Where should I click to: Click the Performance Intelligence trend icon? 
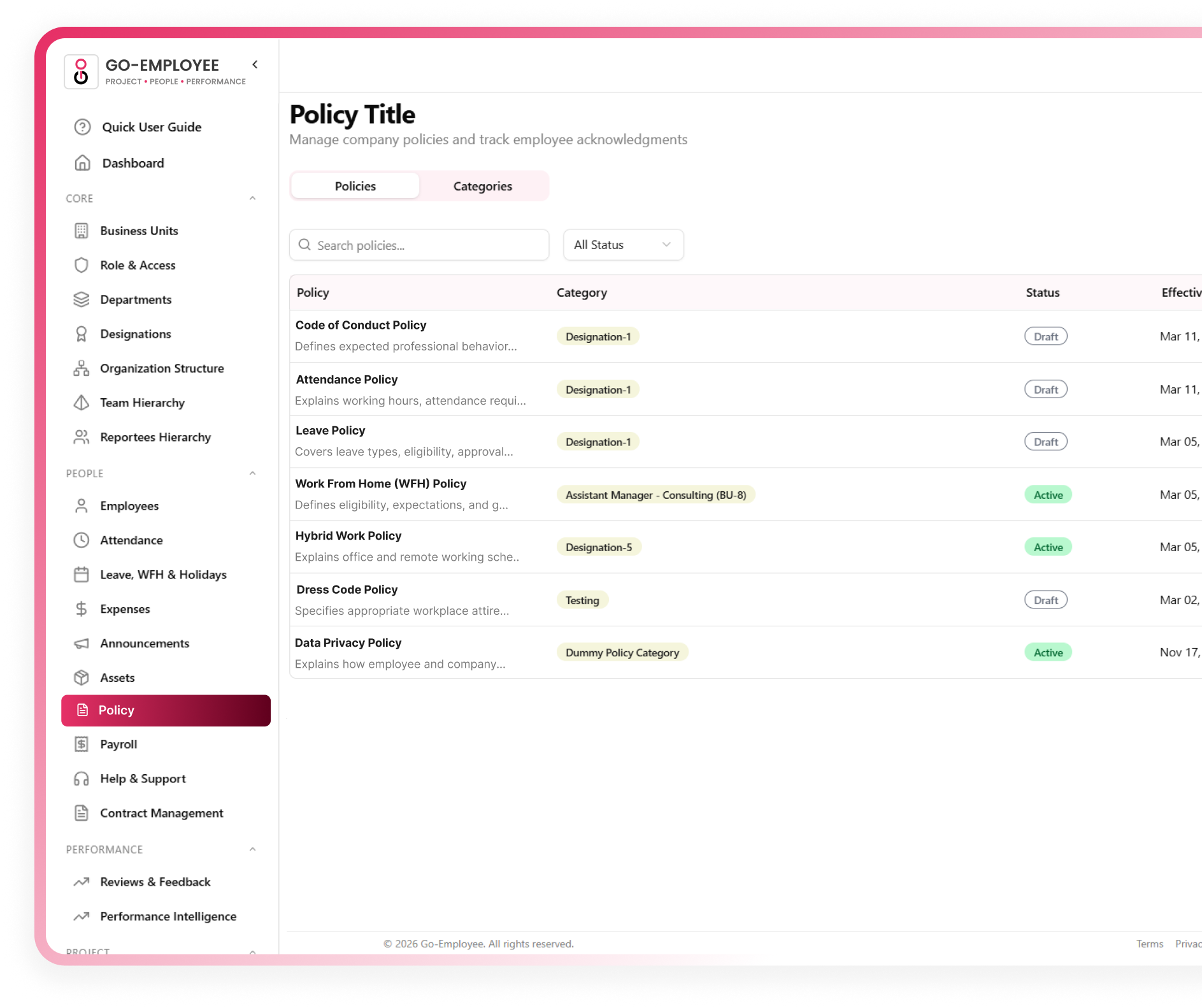(x=82, y=916)
